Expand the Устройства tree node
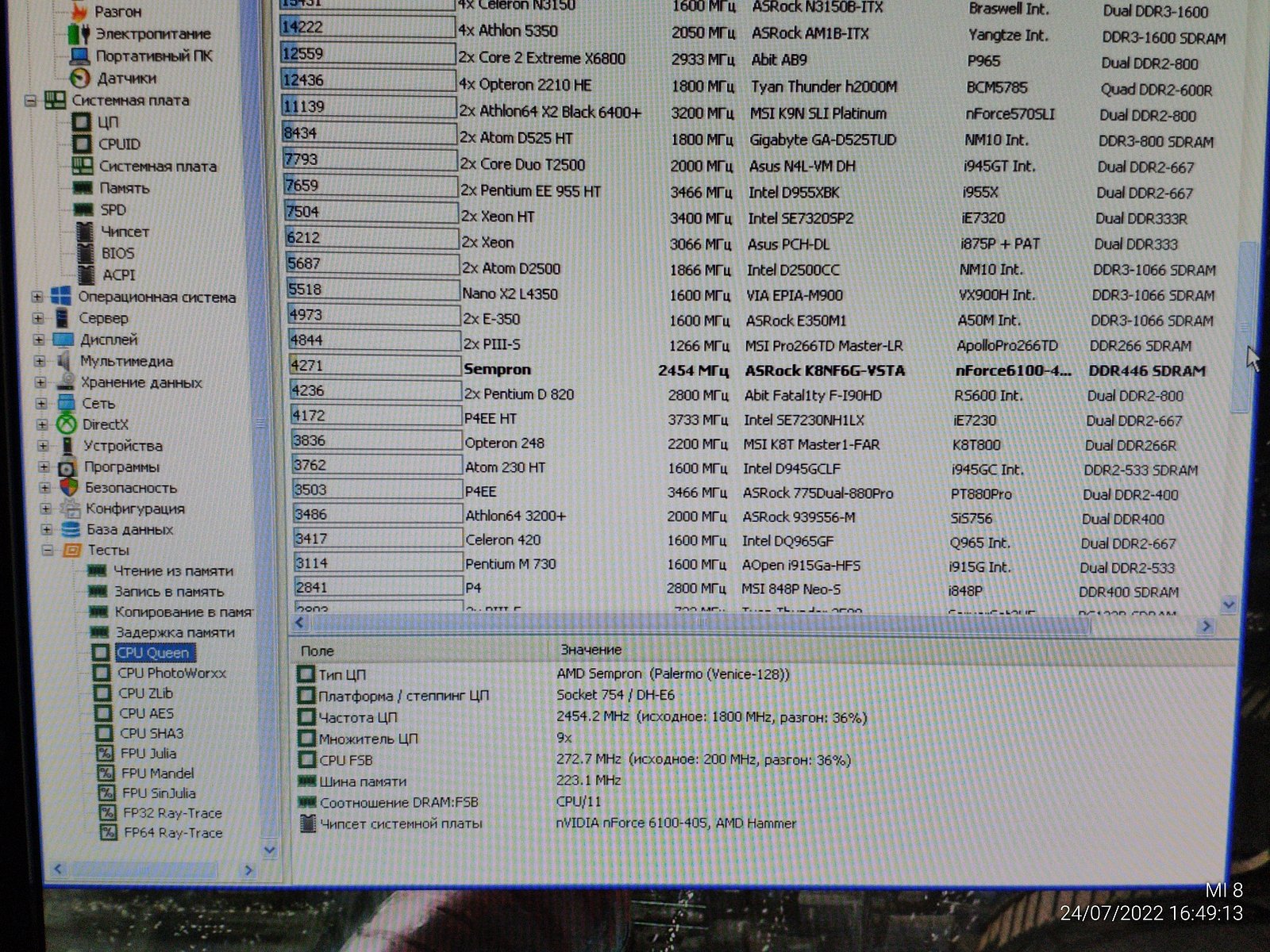 pyautogui.click(x=43, y=446)
